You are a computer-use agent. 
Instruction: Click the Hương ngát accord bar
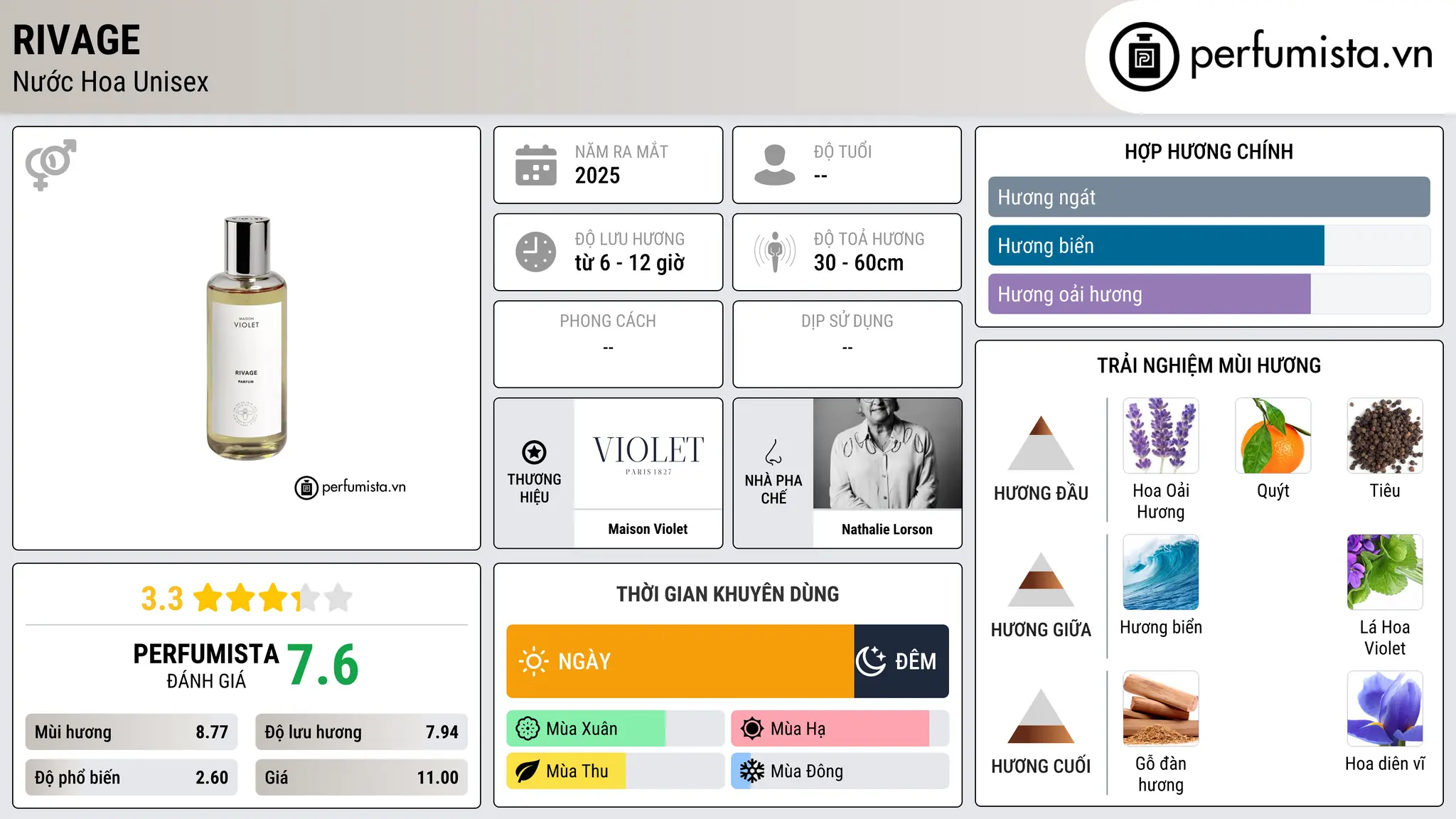(1209, 197)
